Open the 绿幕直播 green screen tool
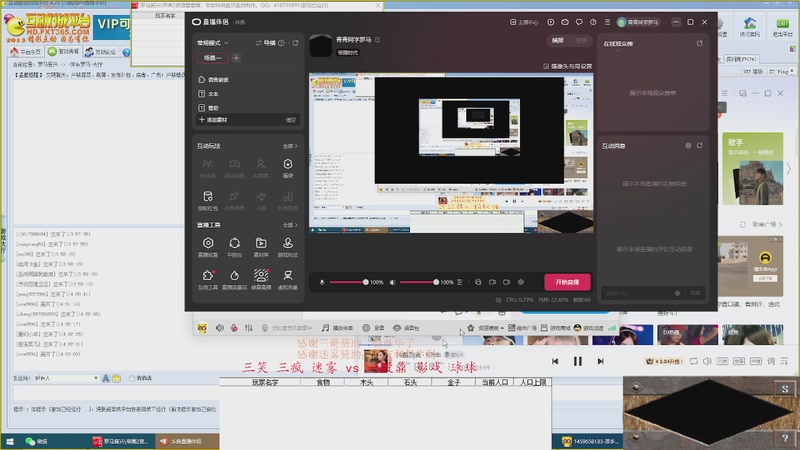The height and width of the screenshot is (450, 800). (261, 280)
